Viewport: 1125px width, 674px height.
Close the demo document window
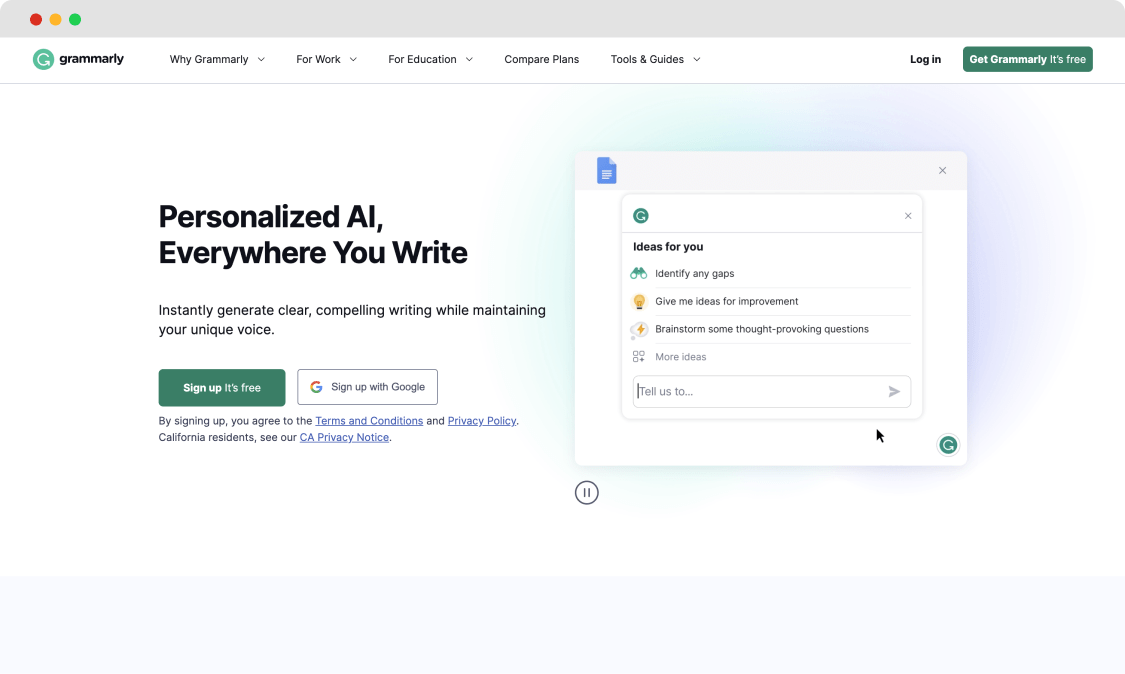point(942,170)
